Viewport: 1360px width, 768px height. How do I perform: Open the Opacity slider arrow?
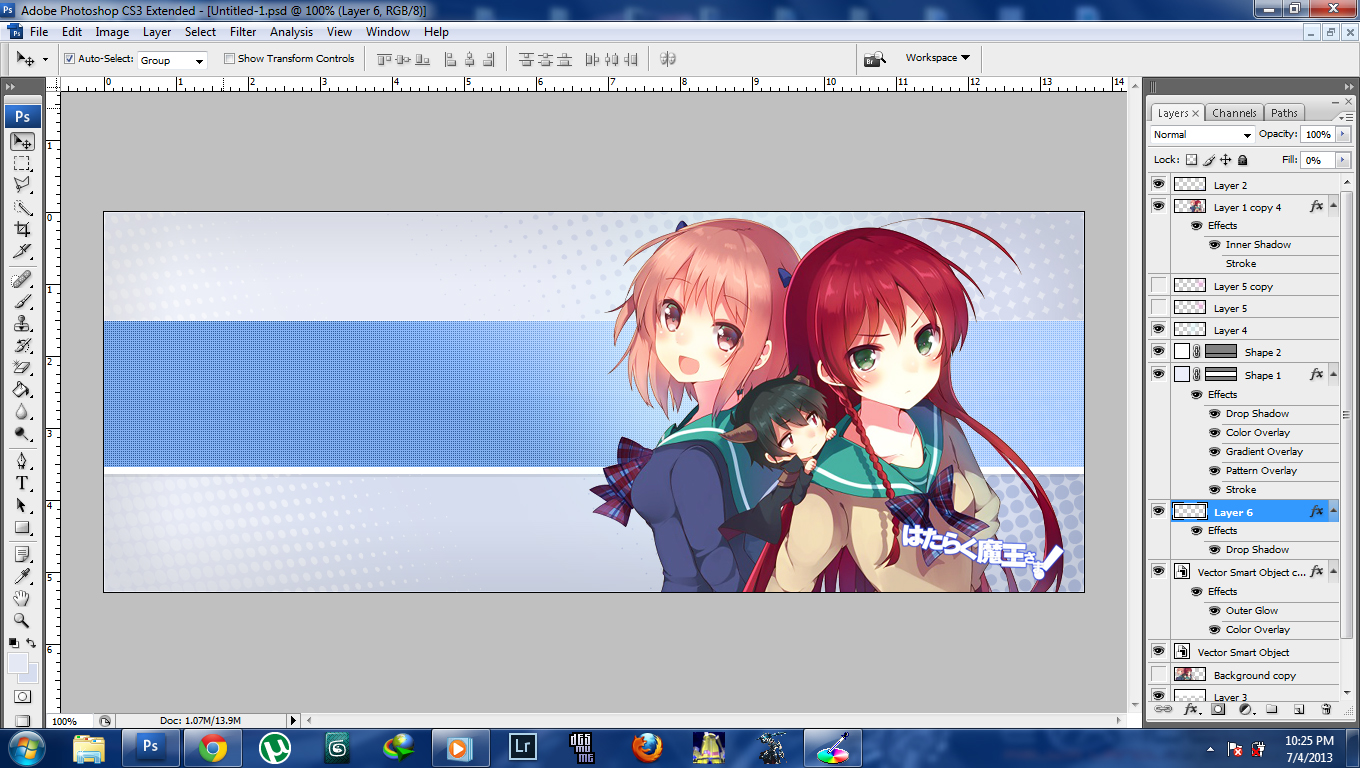pyautogui.click(x=1342, y=135)
